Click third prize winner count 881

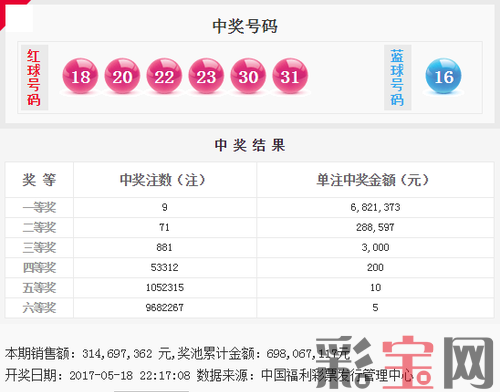pos(164,247)
